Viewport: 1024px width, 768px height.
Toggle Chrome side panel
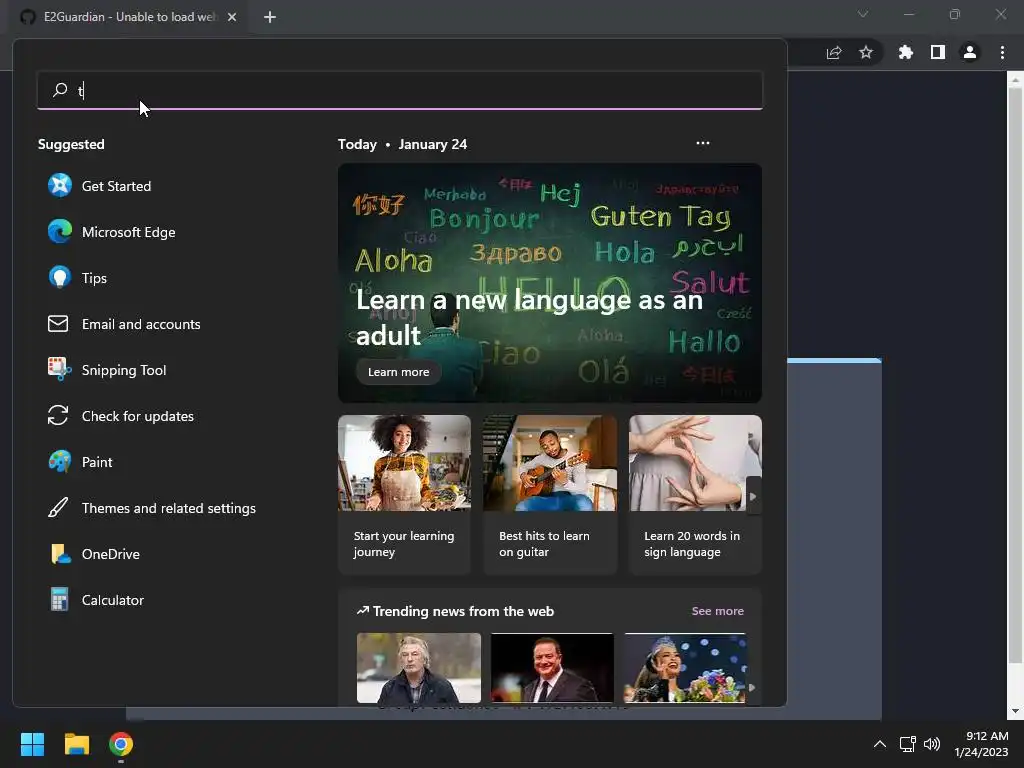[938, 52]
